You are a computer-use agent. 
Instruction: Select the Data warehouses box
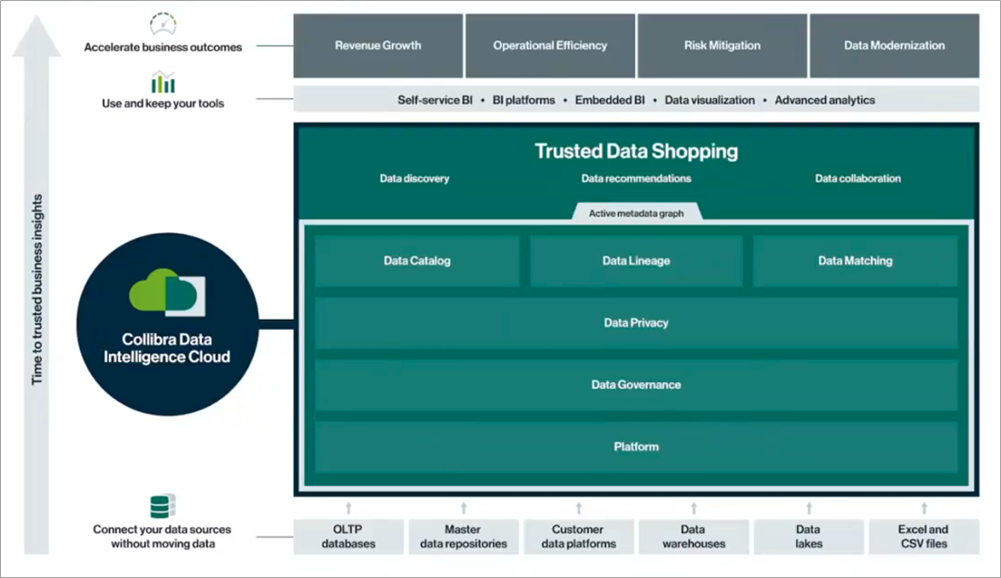tap(694, 536)
